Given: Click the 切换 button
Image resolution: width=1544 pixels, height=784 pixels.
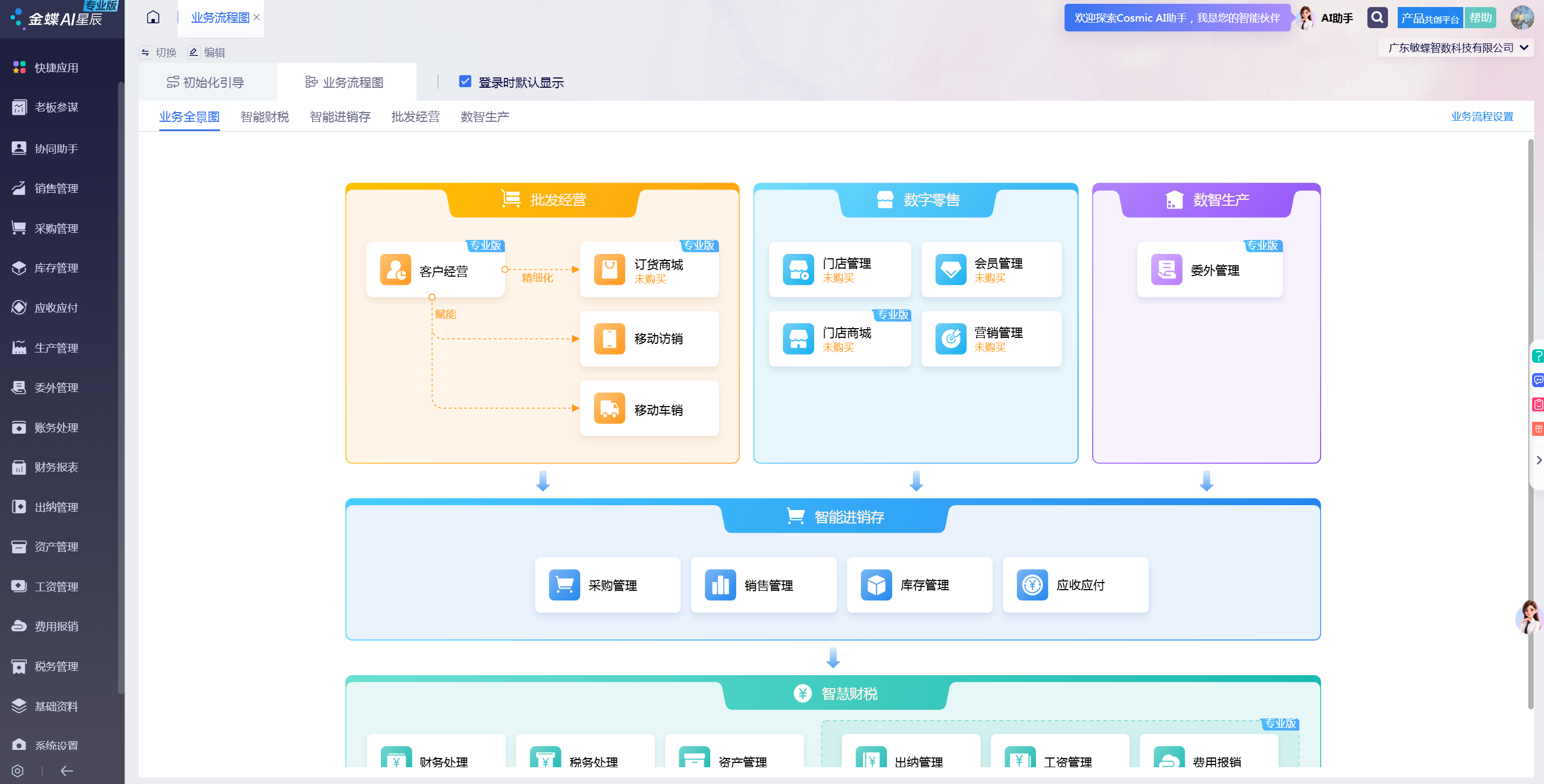Looking at the screenshot, I should pos(158,52).
